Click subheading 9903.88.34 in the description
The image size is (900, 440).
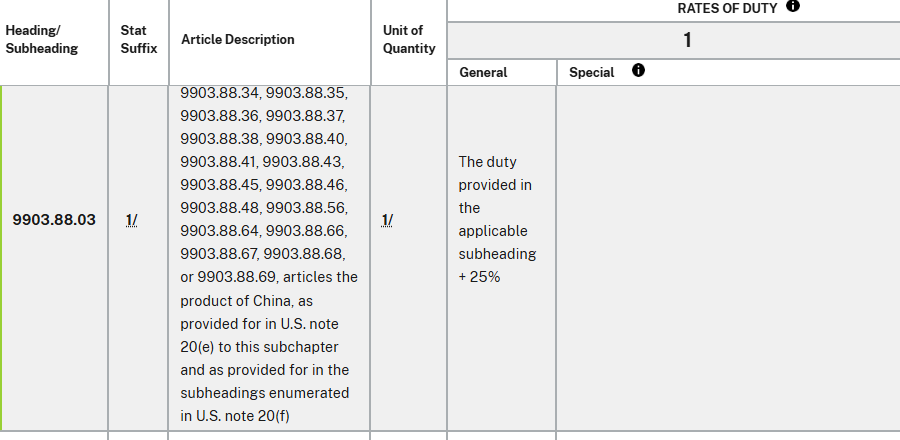pos(220,93)
